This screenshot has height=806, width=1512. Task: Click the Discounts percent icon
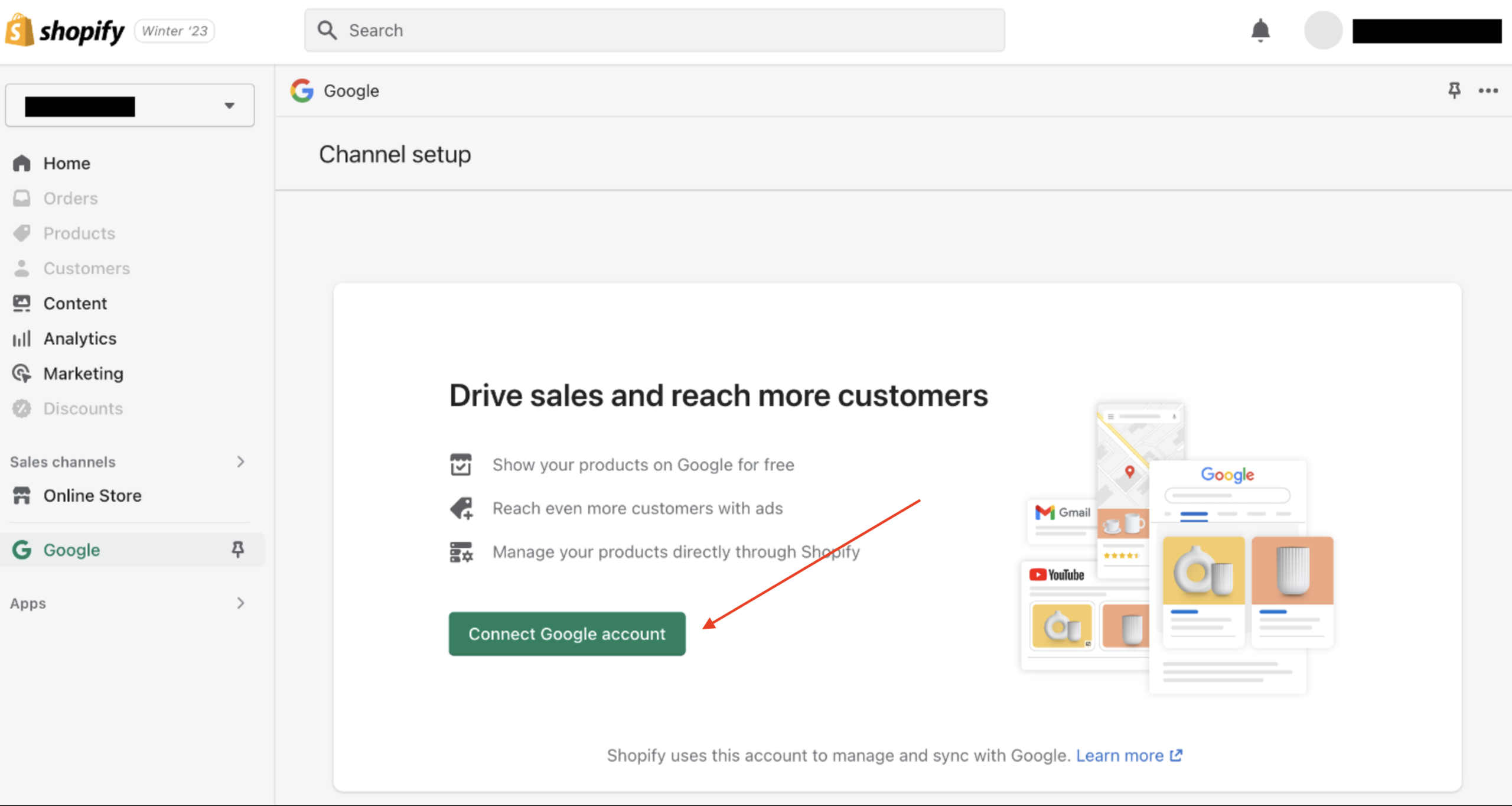22,408
